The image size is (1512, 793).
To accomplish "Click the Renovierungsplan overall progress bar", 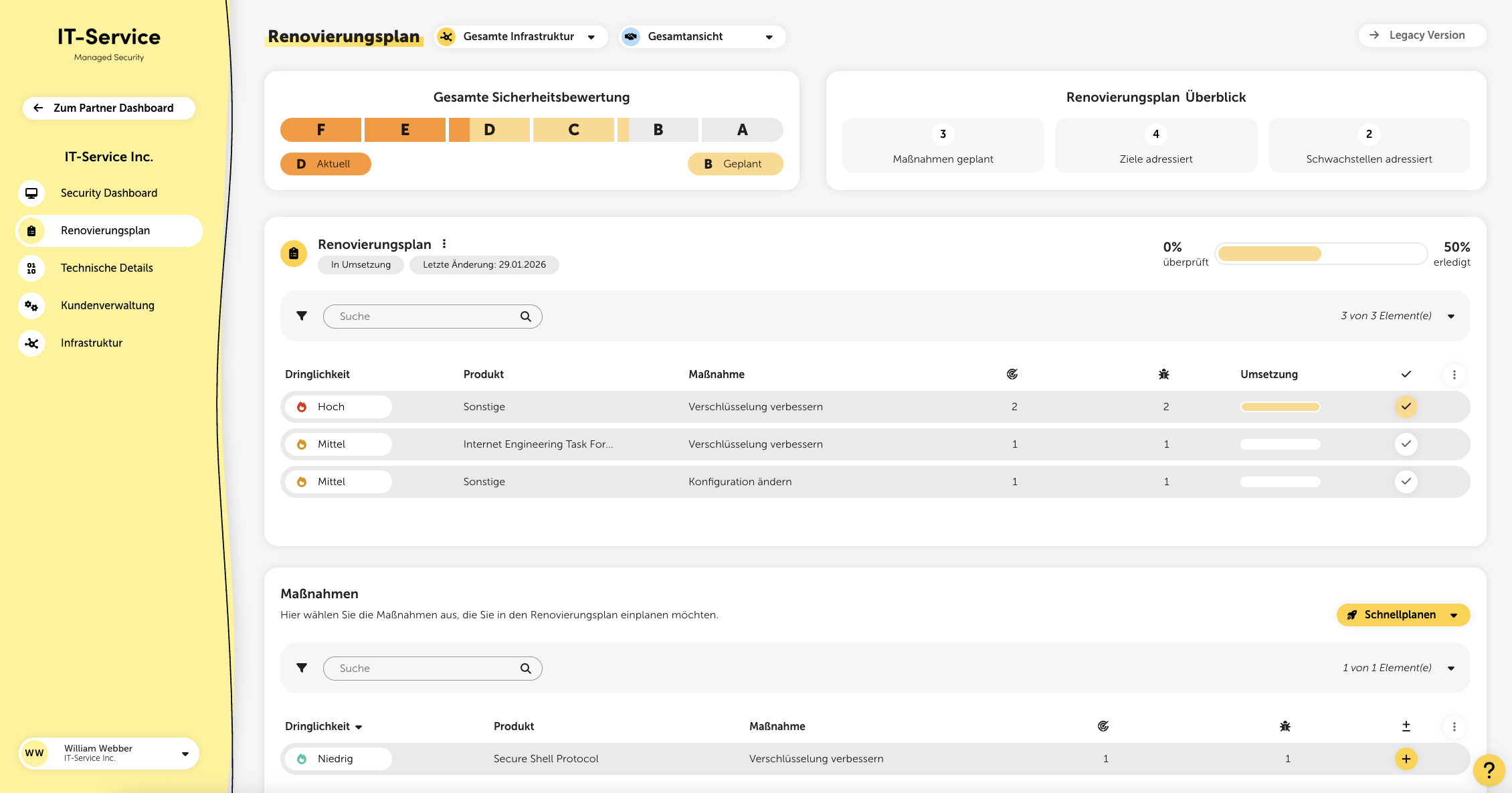I will click(1321, 254).
